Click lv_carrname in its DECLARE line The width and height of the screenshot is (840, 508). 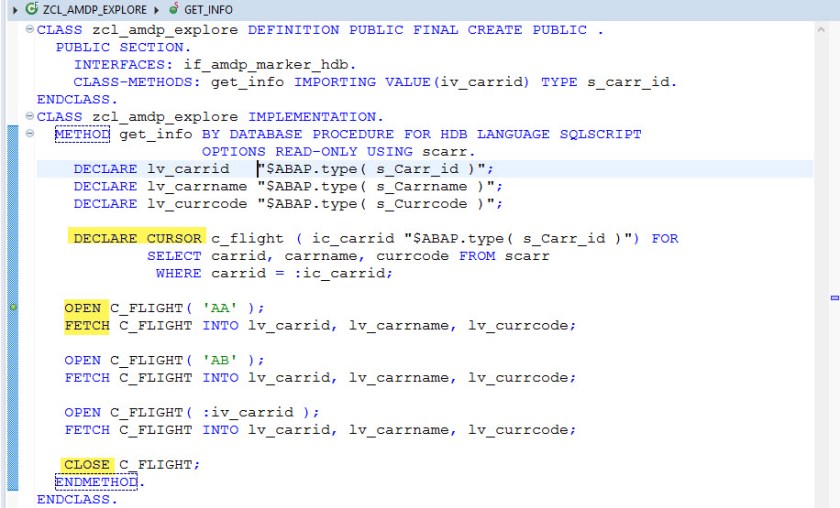[x=197, y=186]
